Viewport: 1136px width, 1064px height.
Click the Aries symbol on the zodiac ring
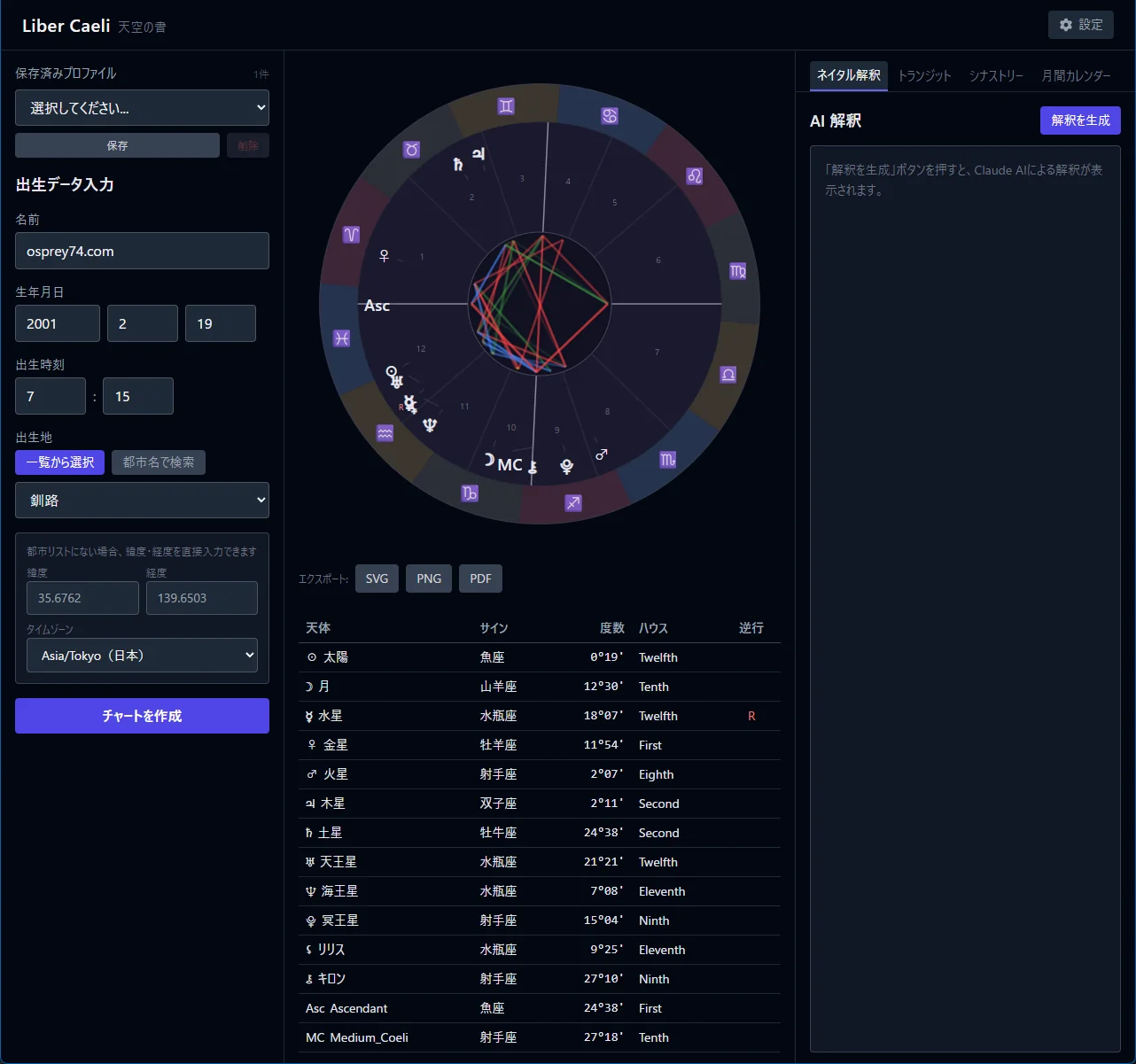352,234
